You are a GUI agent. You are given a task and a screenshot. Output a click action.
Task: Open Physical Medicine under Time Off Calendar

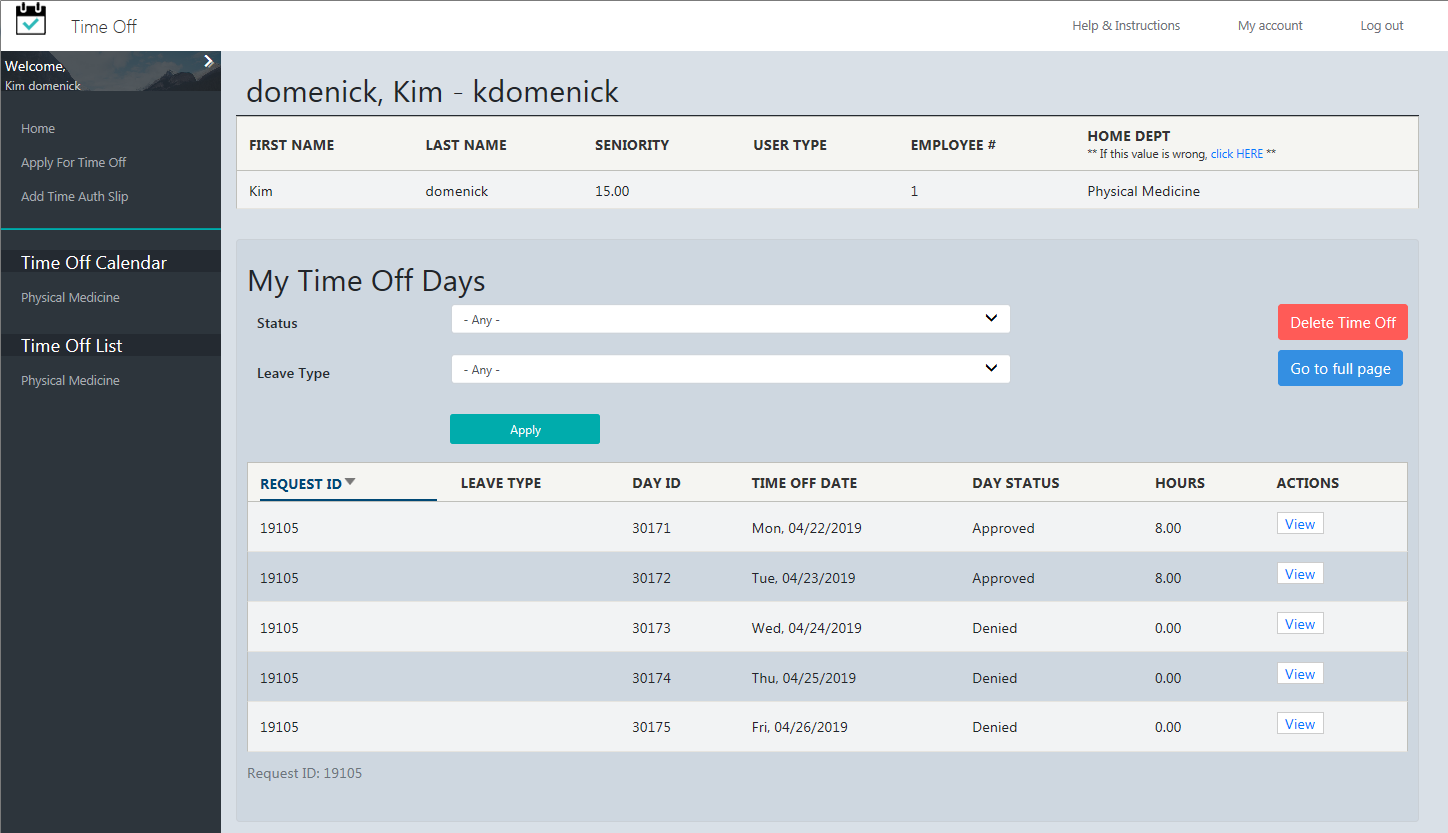[70, 297]
